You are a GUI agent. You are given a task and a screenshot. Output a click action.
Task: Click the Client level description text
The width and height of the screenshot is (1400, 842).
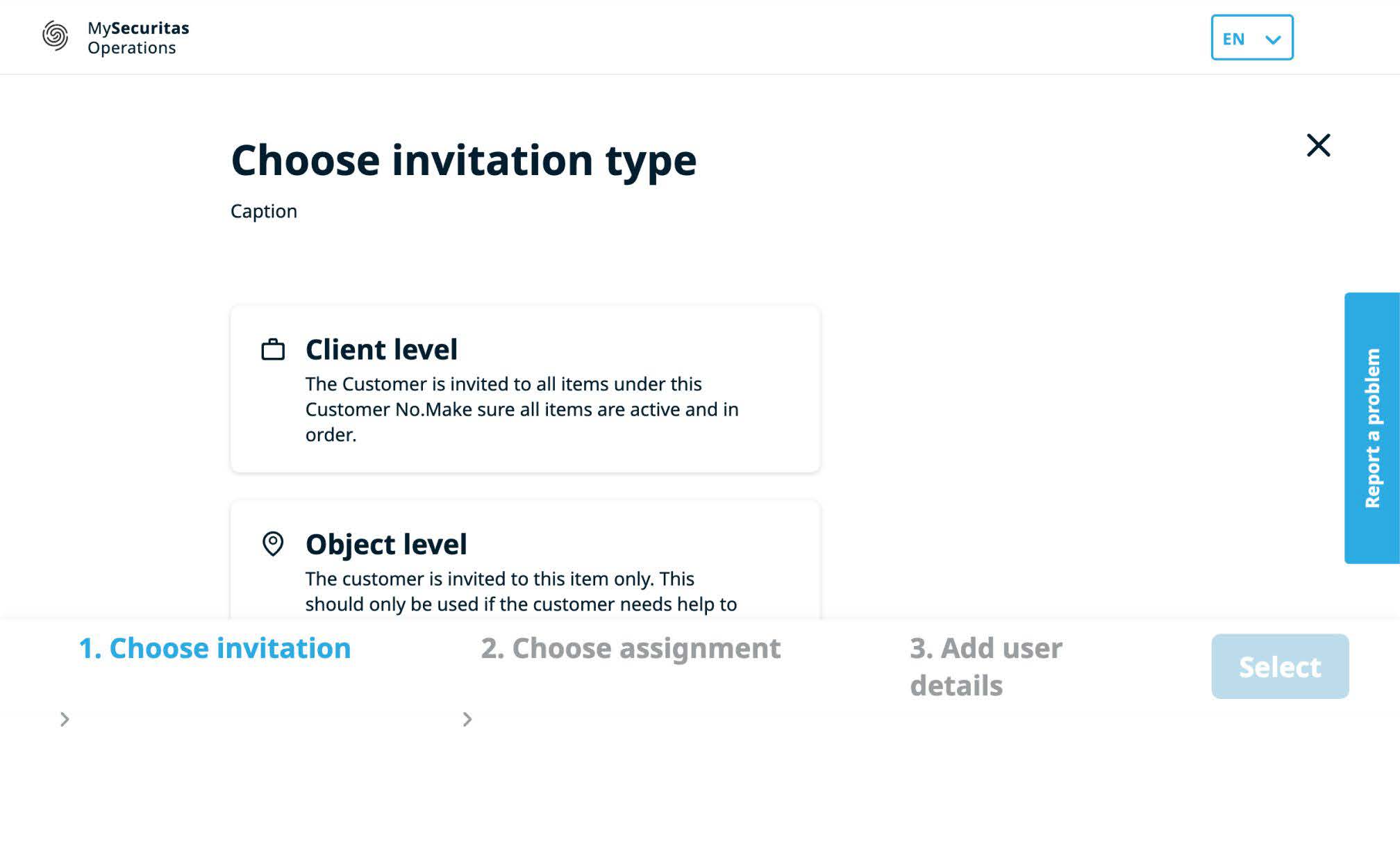[x=522, y=409]
